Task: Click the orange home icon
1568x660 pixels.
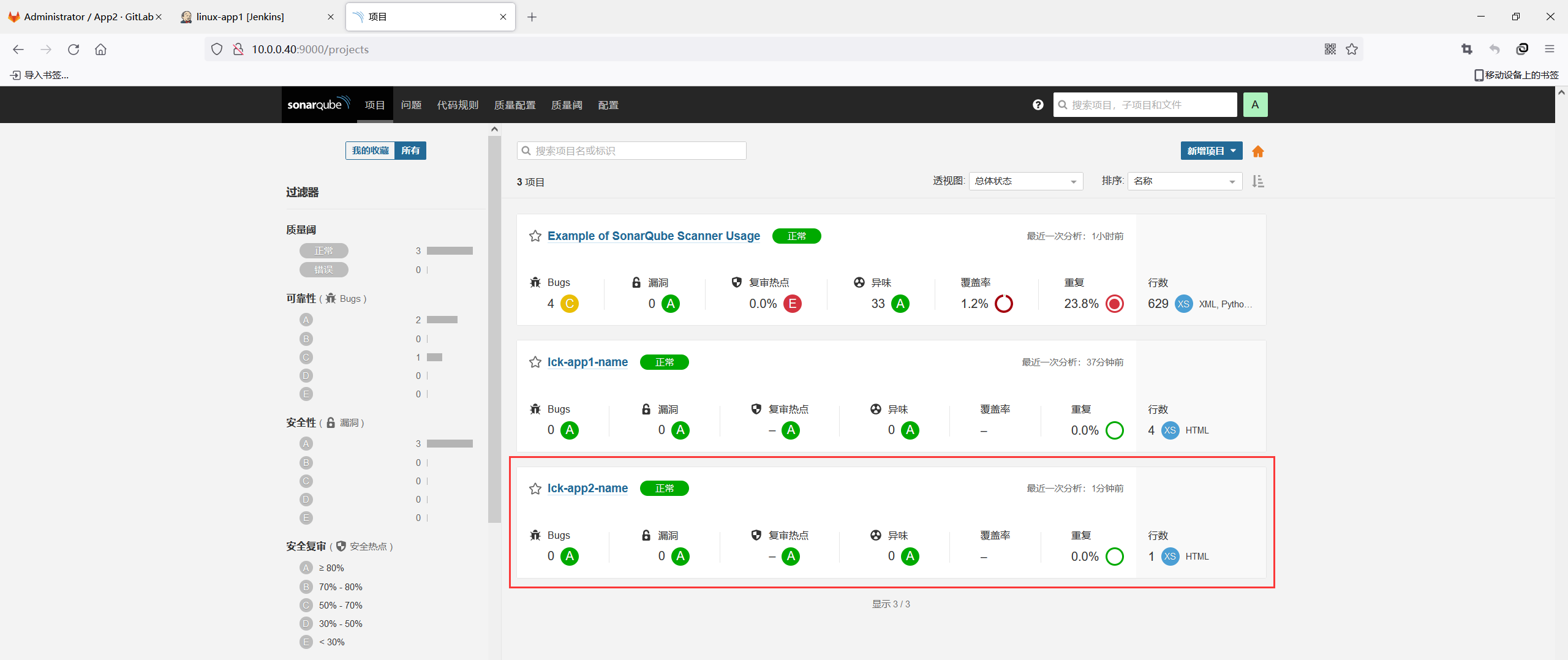Action: pos(1258,151)
